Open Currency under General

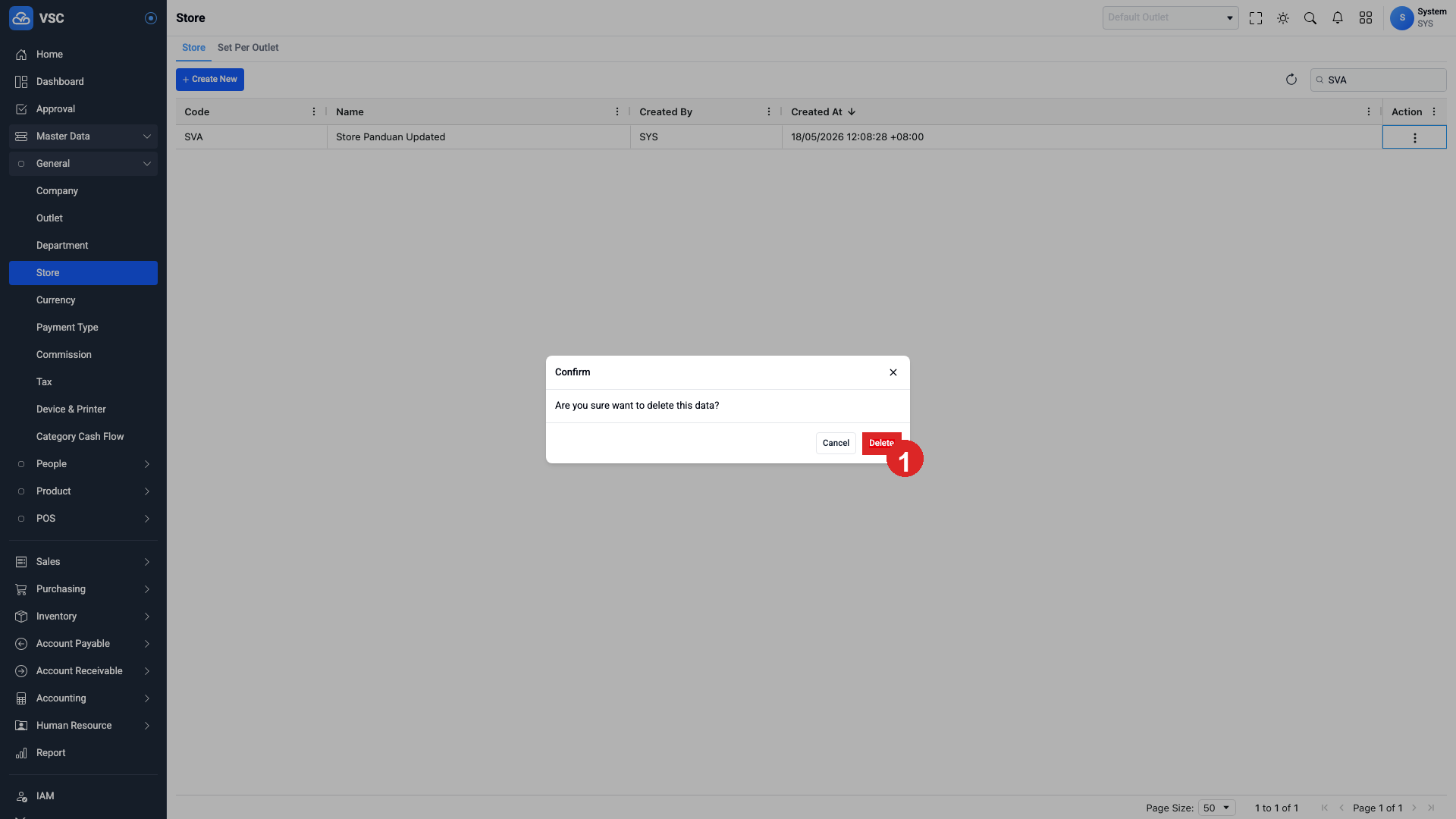tap(83, 300)
